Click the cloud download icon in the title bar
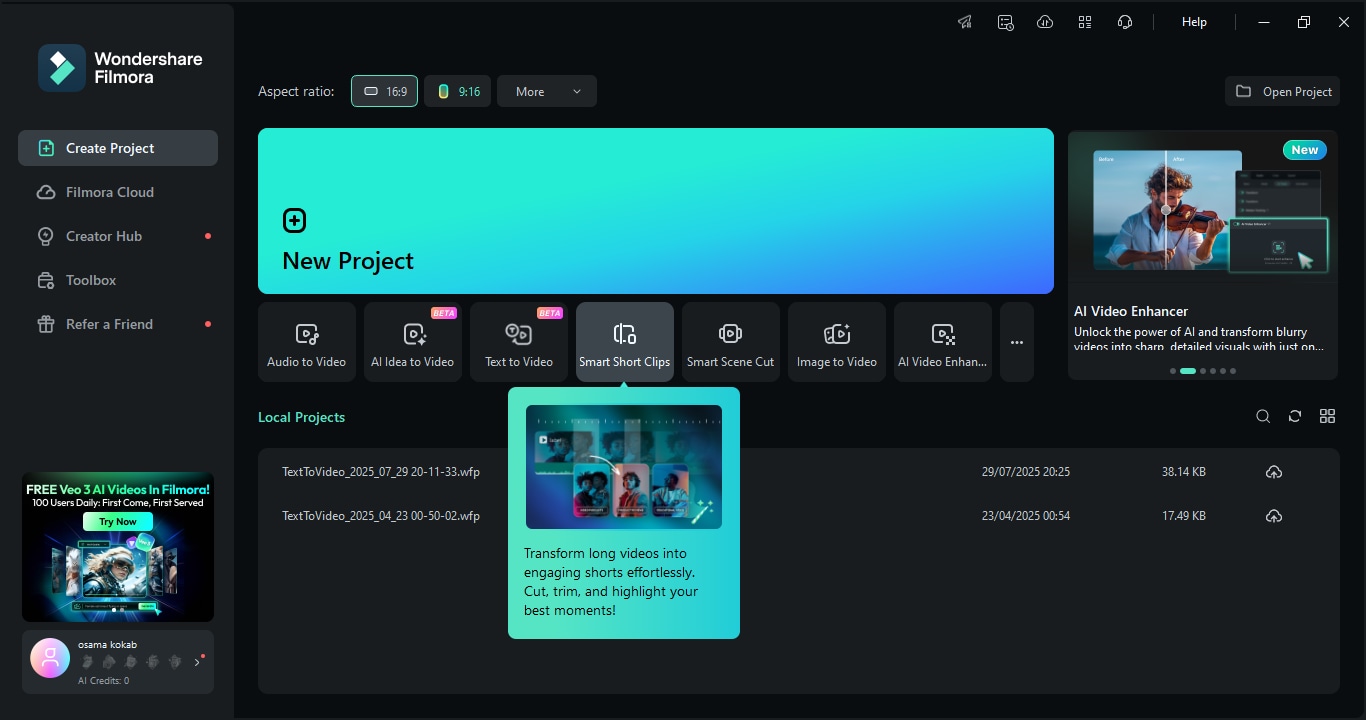The width and height of the screenshot is (1366, 720). coord(1045,22)
